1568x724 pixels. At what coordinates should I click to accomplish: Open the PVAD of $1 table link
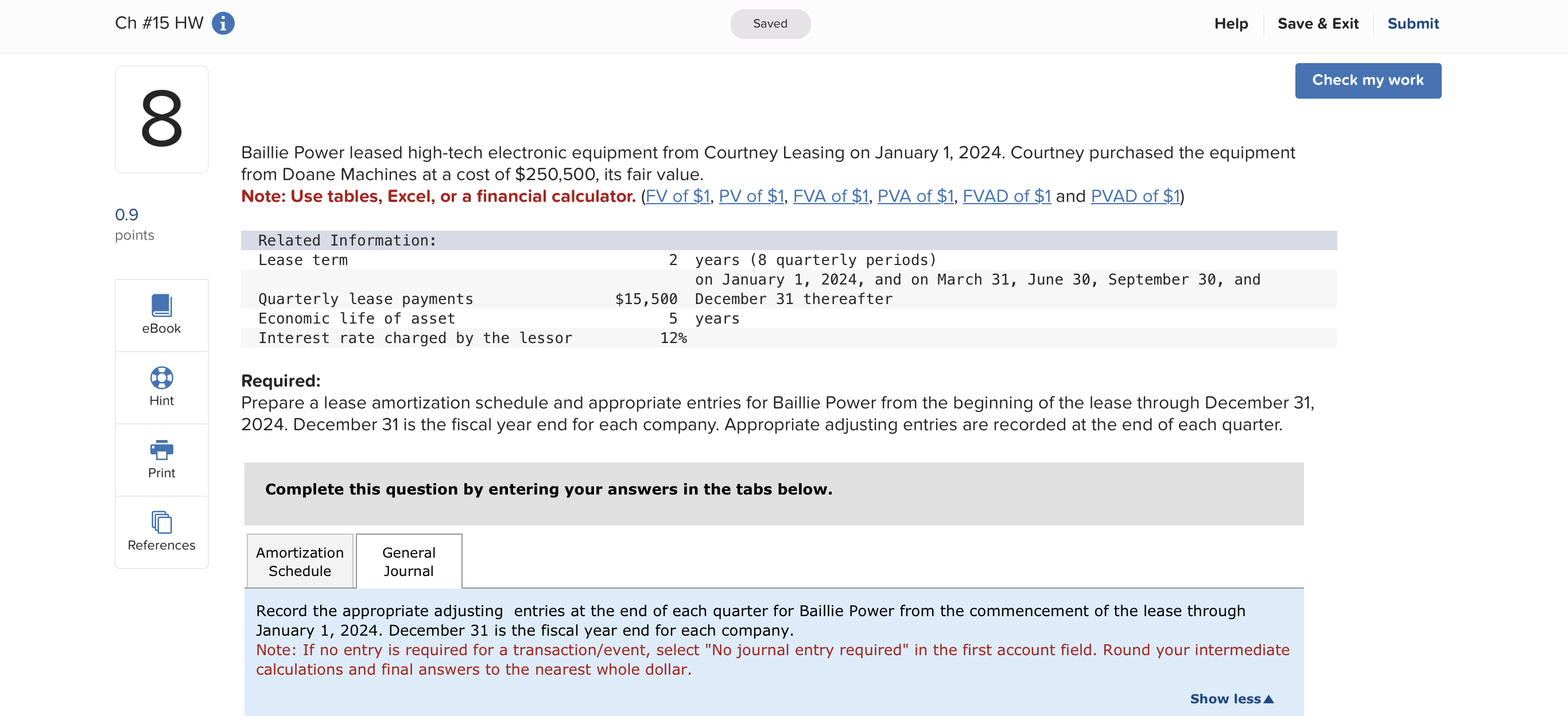point(1135,196)
